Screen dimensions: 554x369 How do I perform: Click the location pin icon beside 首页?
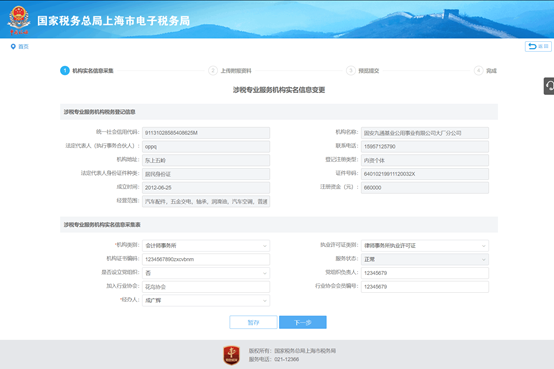pos(13,46)
